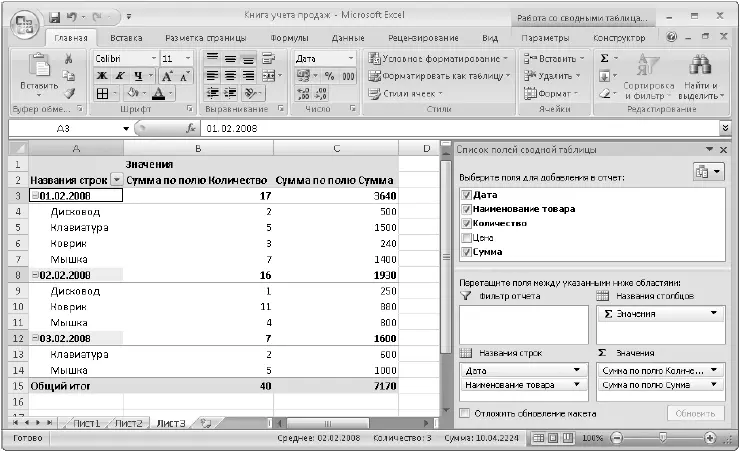Collapse the 03.02.2008 date group
The width and height of the screenshot is (740, 451).
click(35, 338)
